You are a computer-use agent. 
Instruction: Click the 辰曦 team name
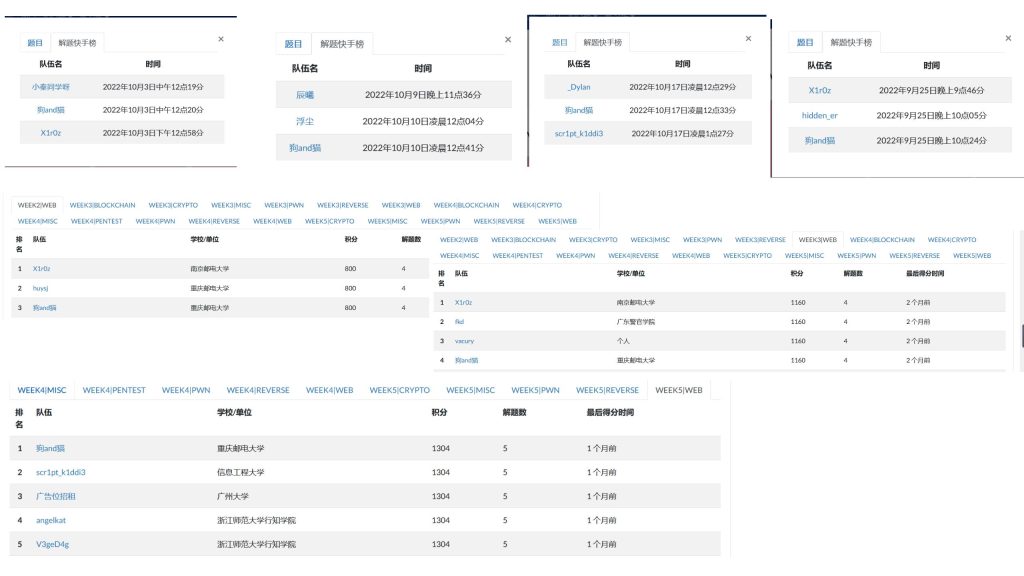point(305,94)
